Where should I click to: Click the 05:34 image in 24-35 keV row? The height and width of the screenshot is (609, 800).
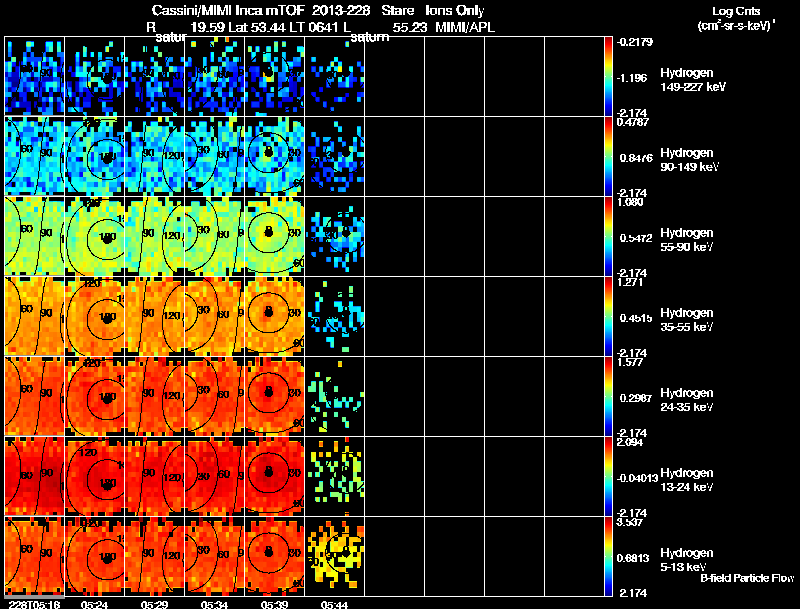pos(214,396)
